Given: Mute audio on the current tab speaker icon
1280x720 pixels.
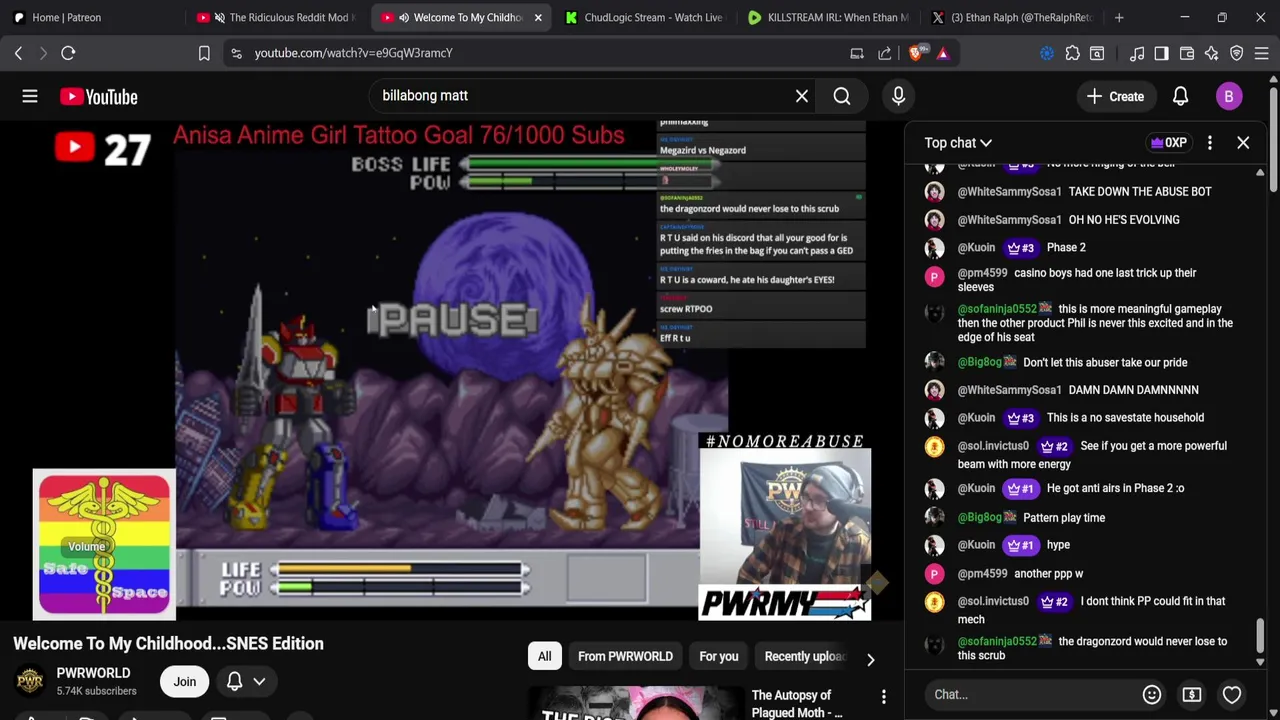Looking at the screenshot, I should [x=404, y=17].
